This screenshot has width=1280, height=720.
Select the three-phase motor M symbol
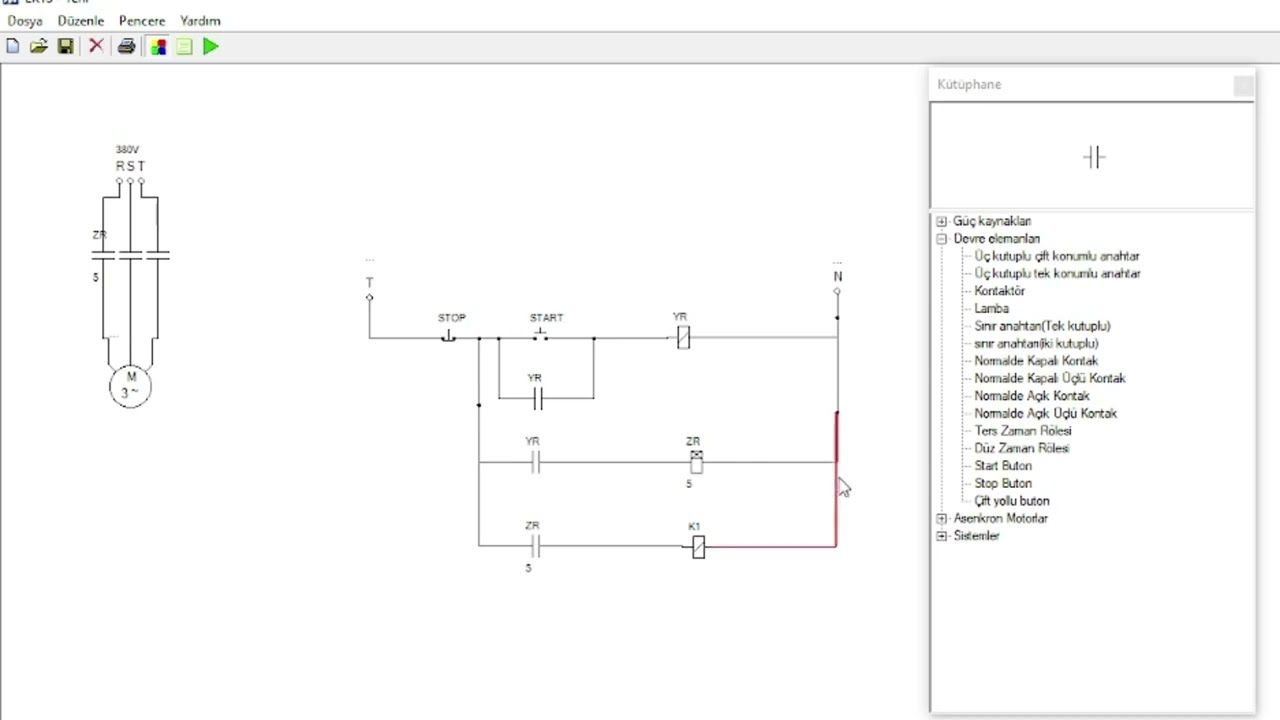[x=130, y=386]
